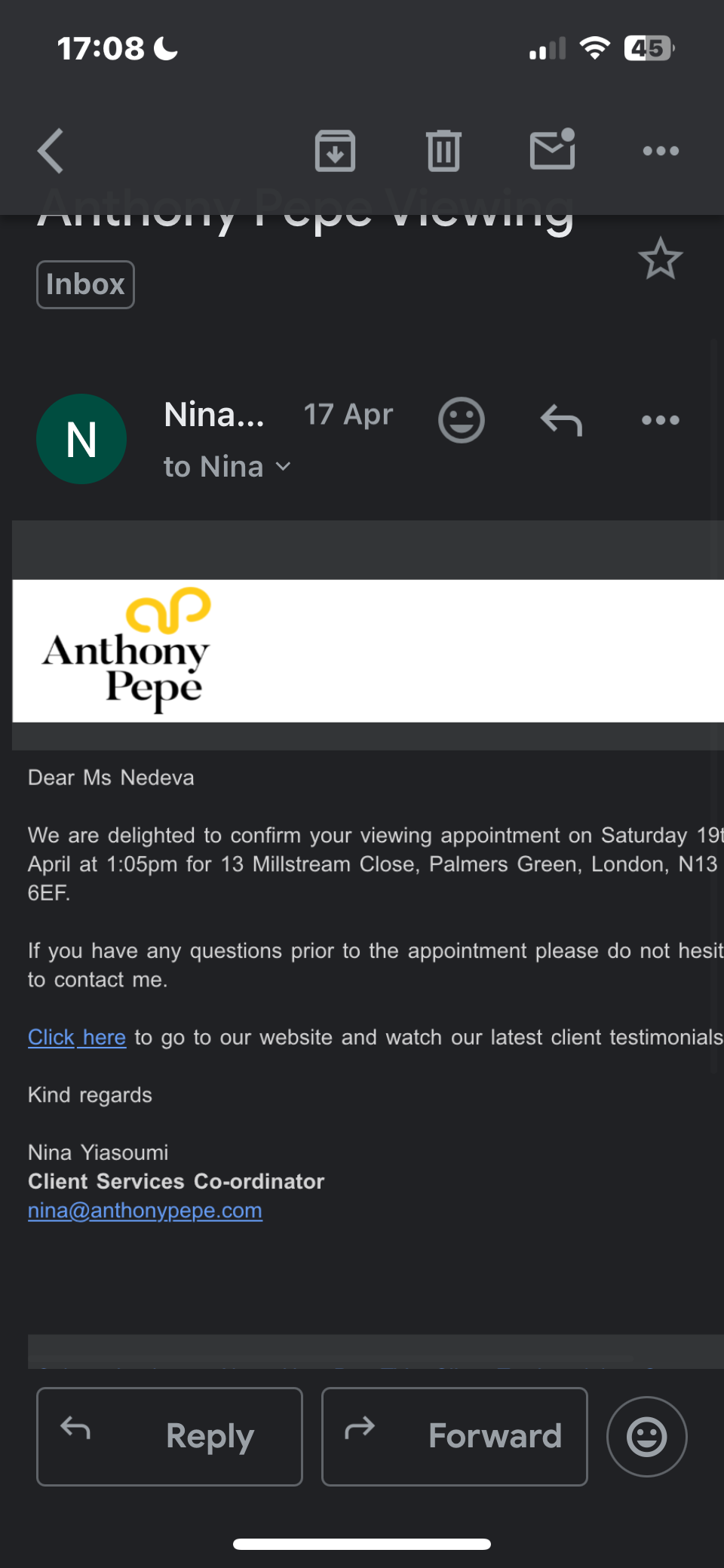
Task: Archive this email
Action: [x=335, y=151]
